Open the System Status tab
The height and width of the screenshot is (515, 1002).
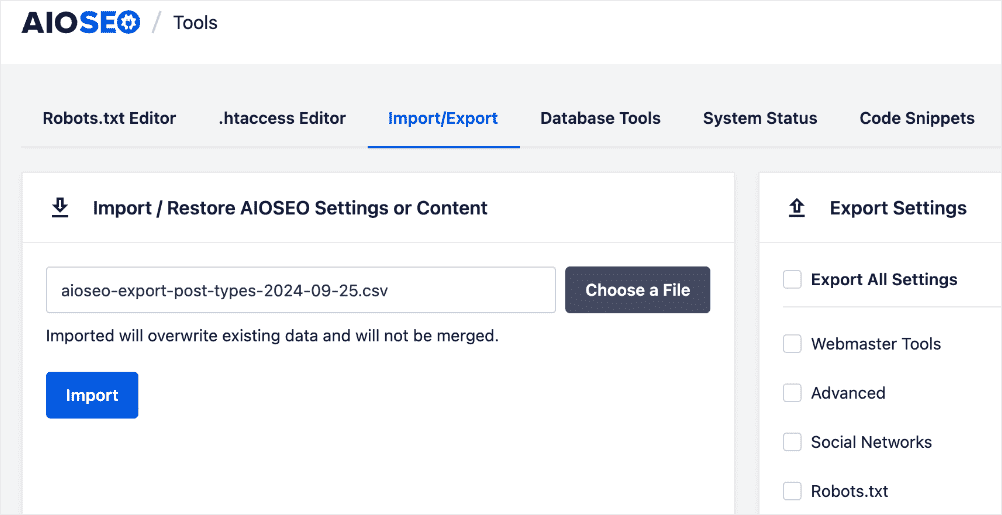[x=760, y=118]
